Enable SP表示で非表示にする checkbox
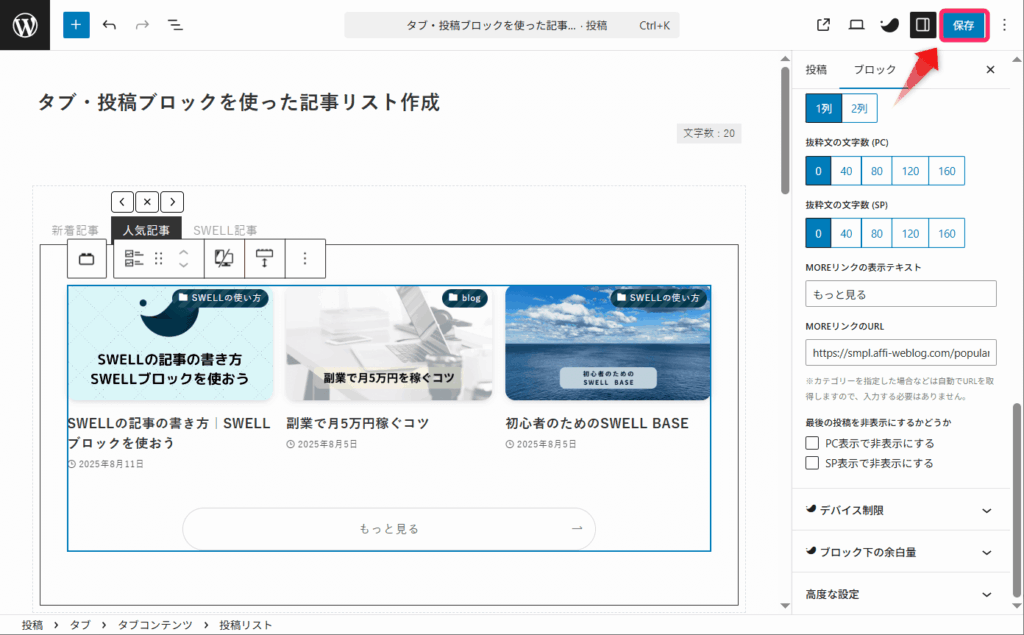Screen dimensions: 1024x635 point(812,463)
